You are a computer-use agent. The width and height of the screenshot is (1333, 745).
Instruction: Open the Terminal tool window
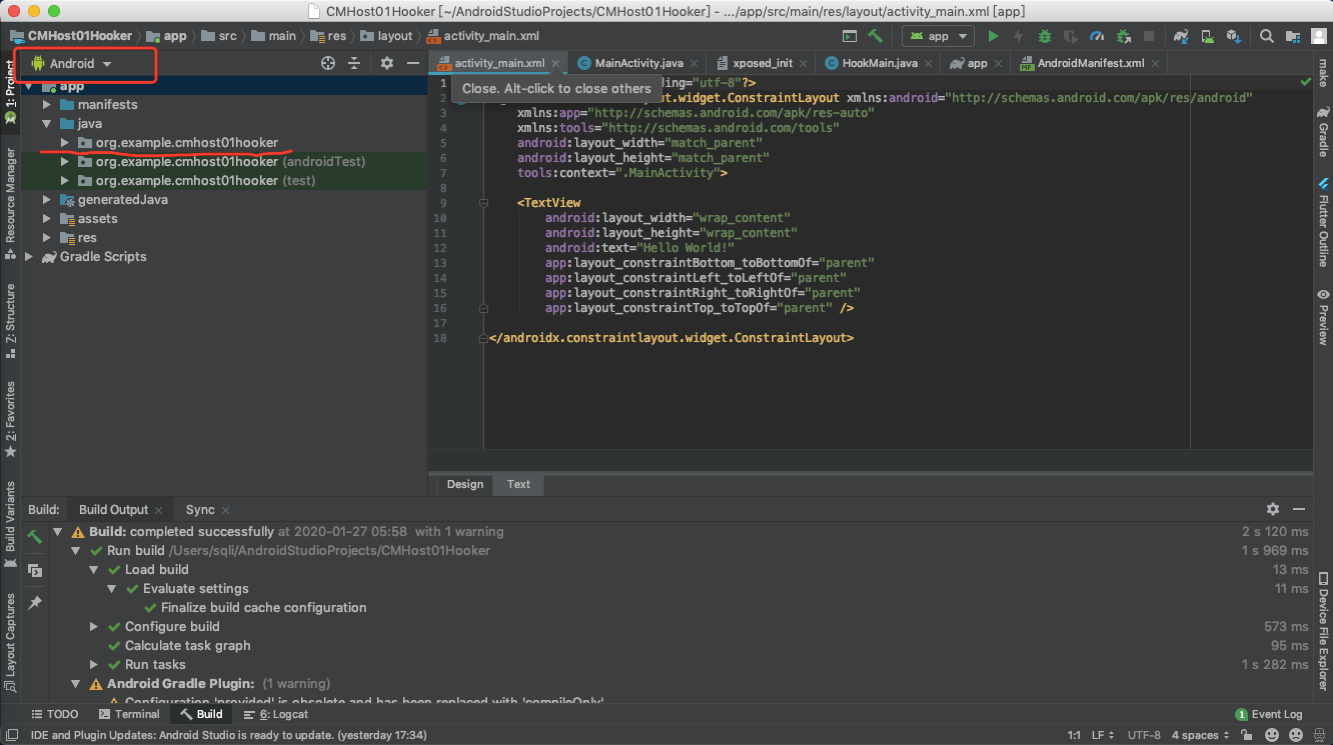[129, 714]
